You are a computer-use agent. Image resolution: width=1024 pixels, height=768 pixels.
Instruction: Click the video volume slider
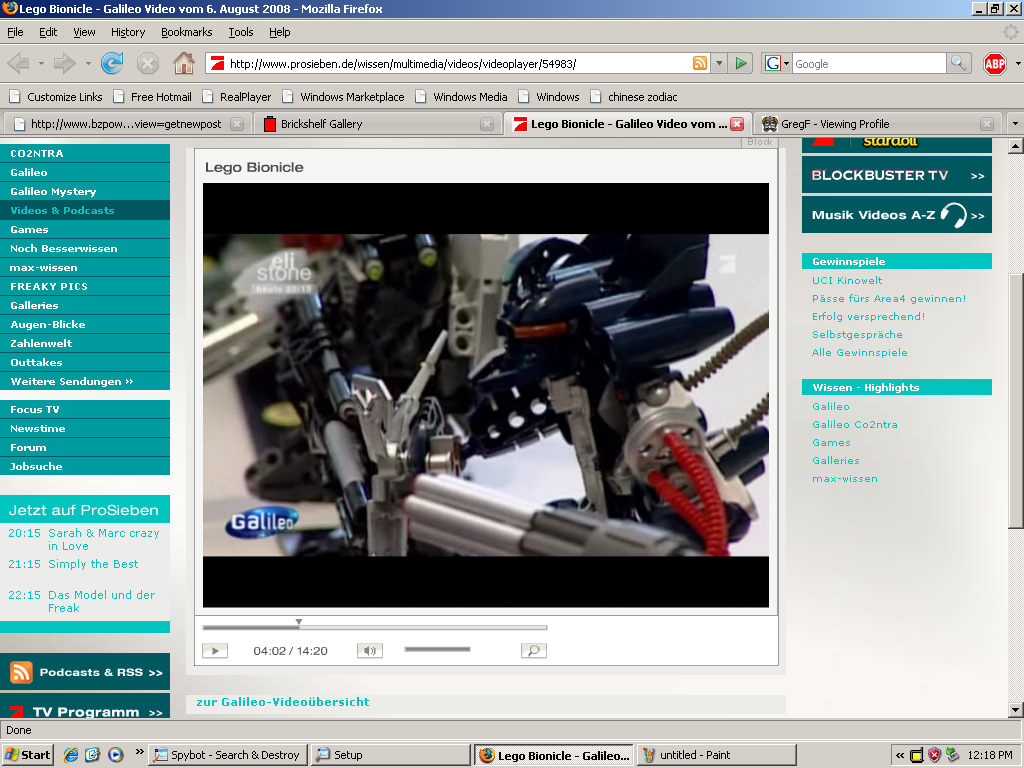click(437, 649)
